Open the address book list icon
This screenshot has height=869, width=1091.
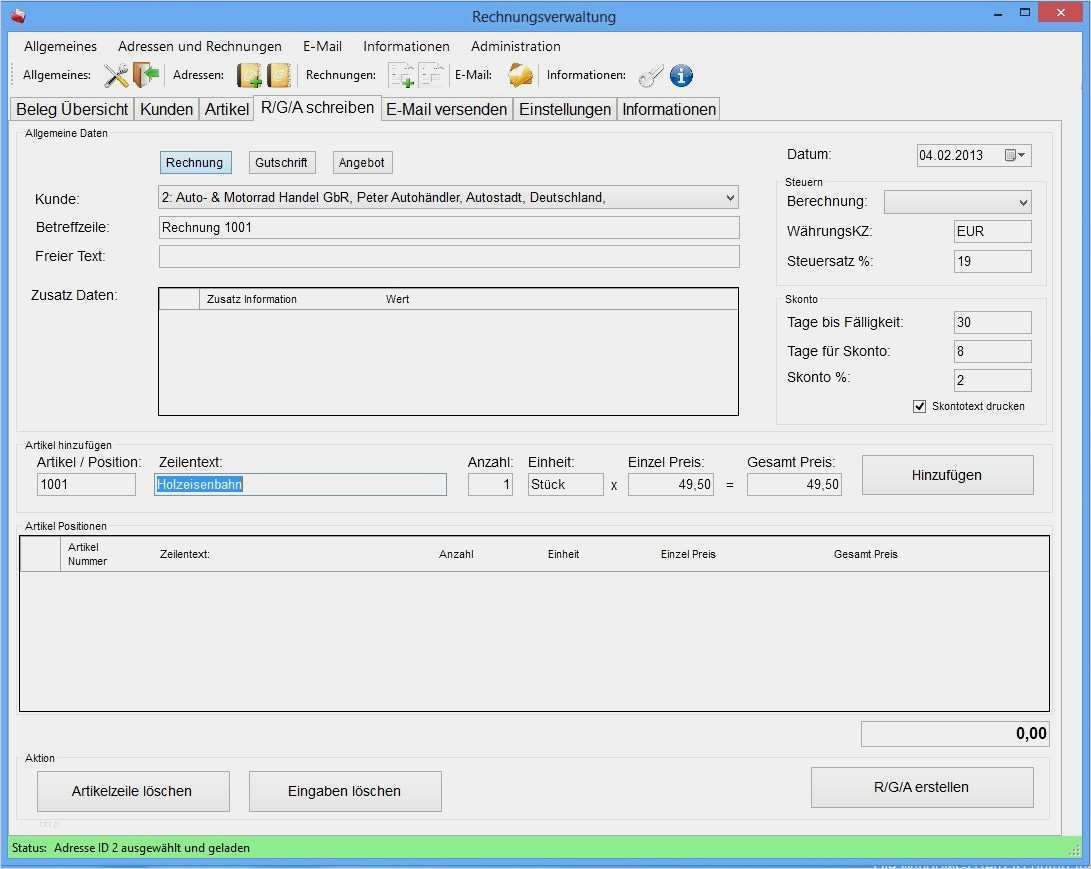(279, 76)
